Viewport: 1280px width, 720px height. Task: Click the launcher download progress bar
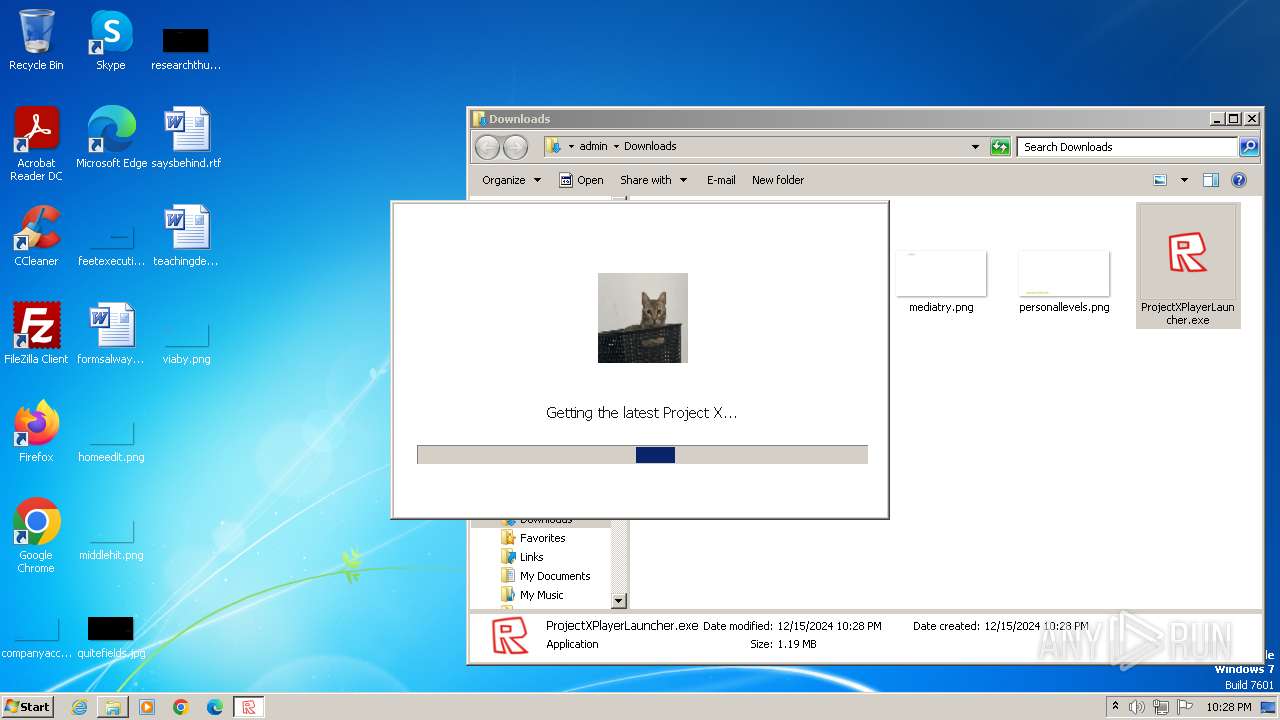click(x=642, y=455)
